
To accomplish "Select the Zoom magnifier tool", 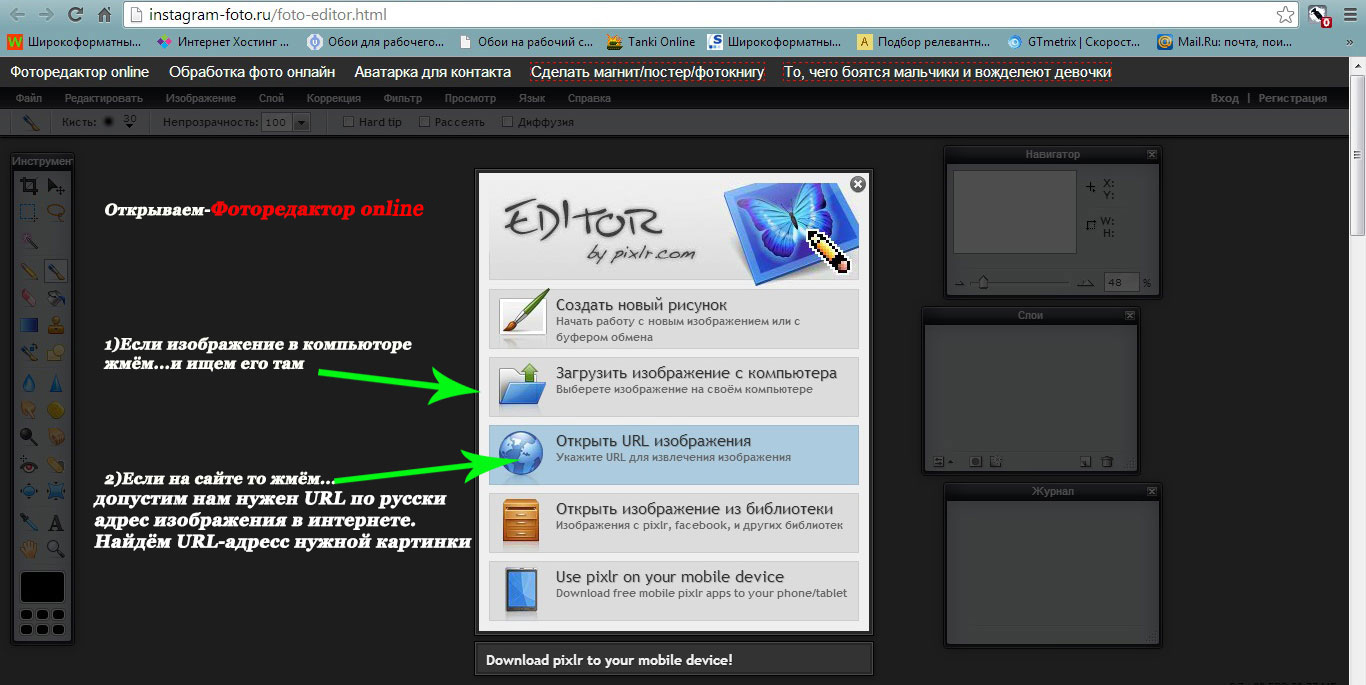I will (x=56, y=547).
